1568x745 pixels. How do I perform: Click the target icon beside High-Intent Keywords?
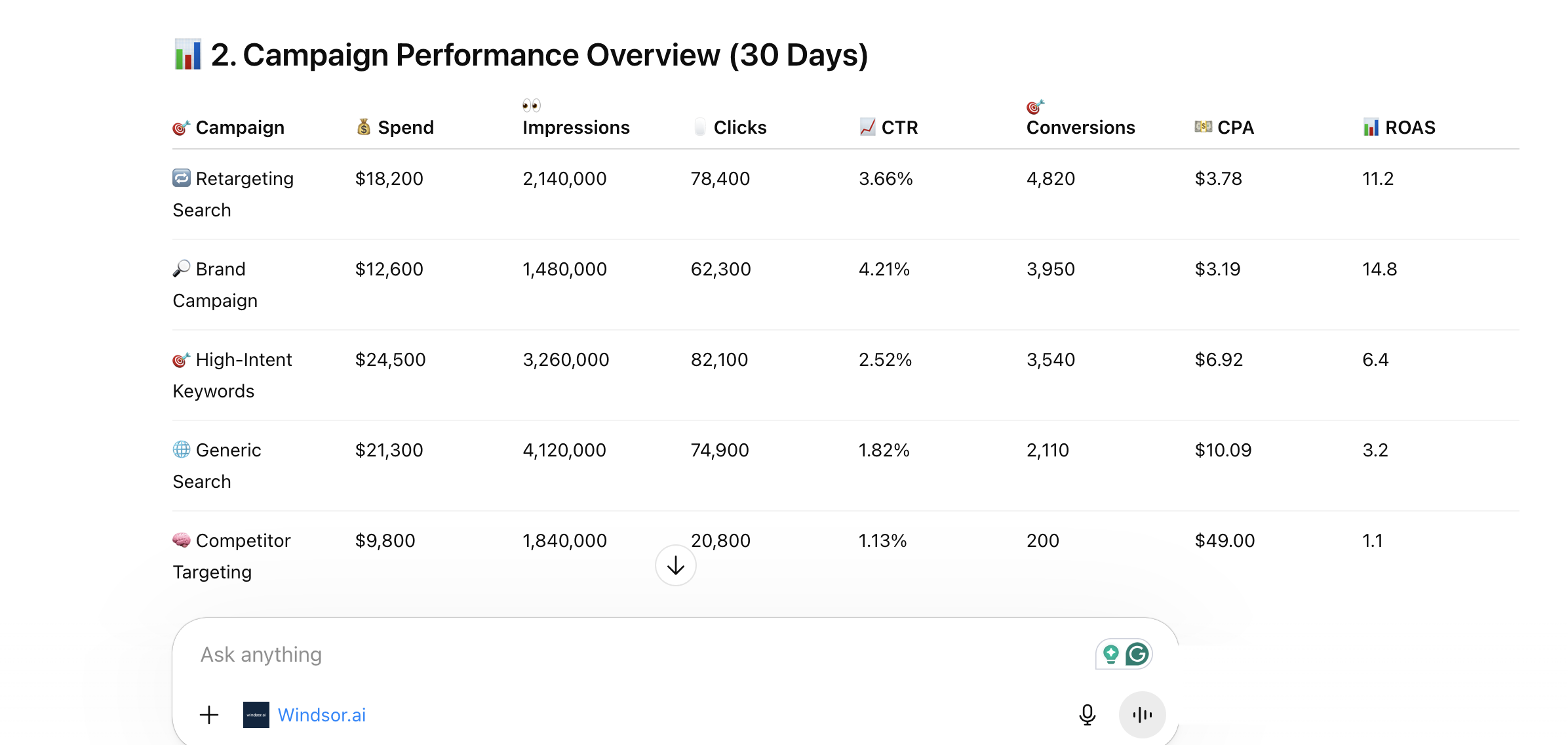coord(181,359)
